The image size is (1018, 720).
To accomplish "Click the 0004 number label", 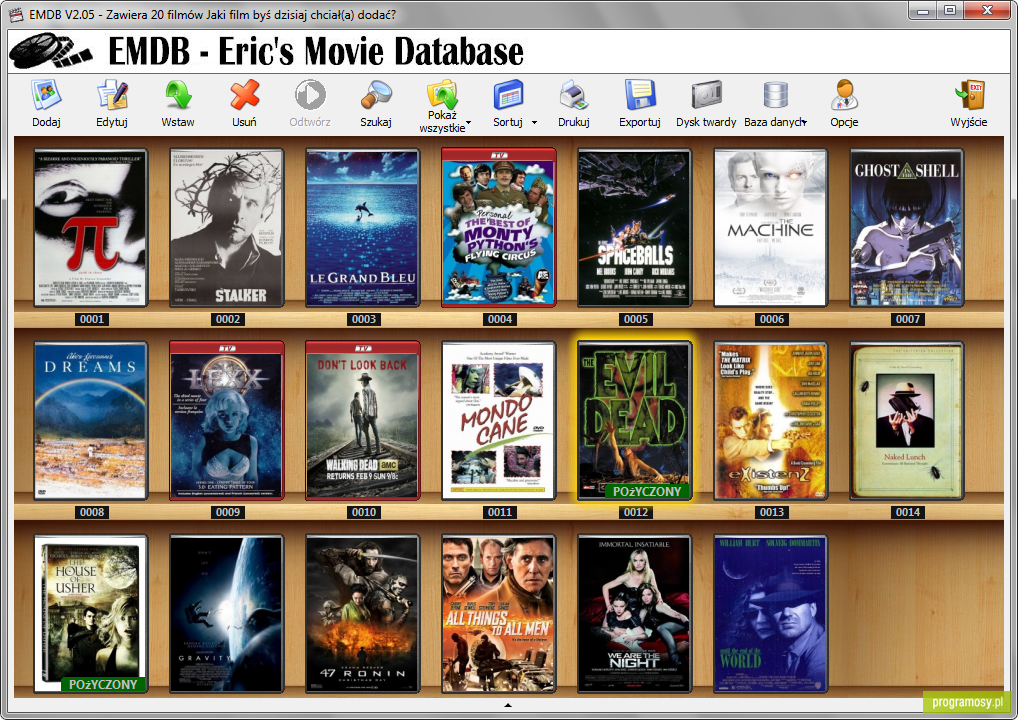I will [x=500, y=319].
